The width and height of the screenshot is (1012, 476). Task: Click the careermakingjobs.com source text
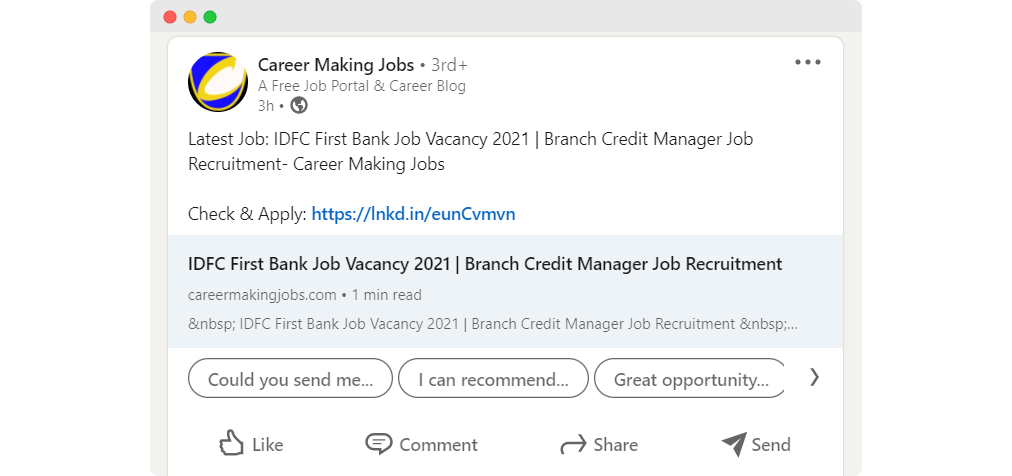262,295
